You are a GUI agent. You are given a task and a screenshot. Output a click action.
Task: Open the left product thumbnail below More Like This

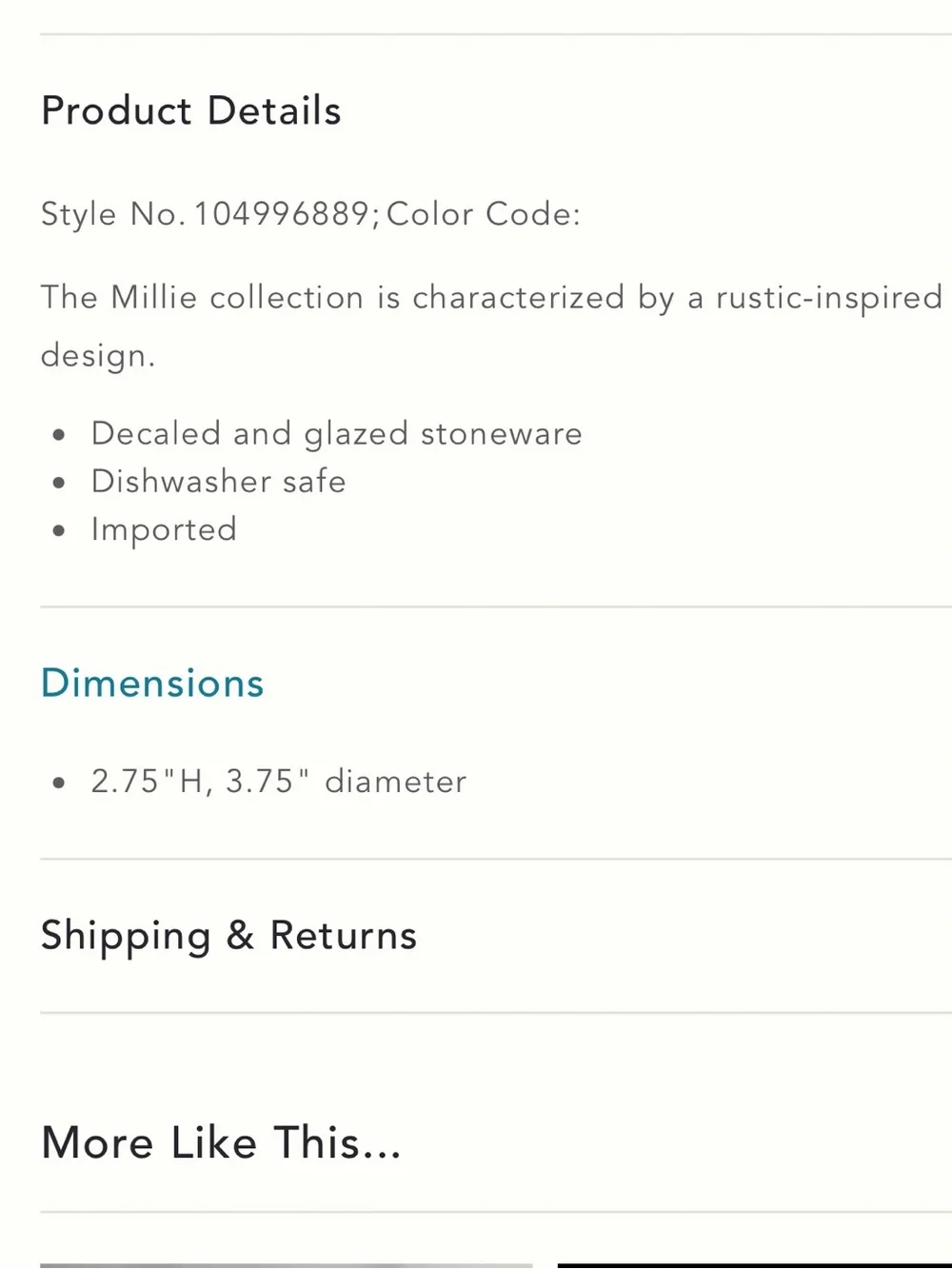[x=287, y=1265]
